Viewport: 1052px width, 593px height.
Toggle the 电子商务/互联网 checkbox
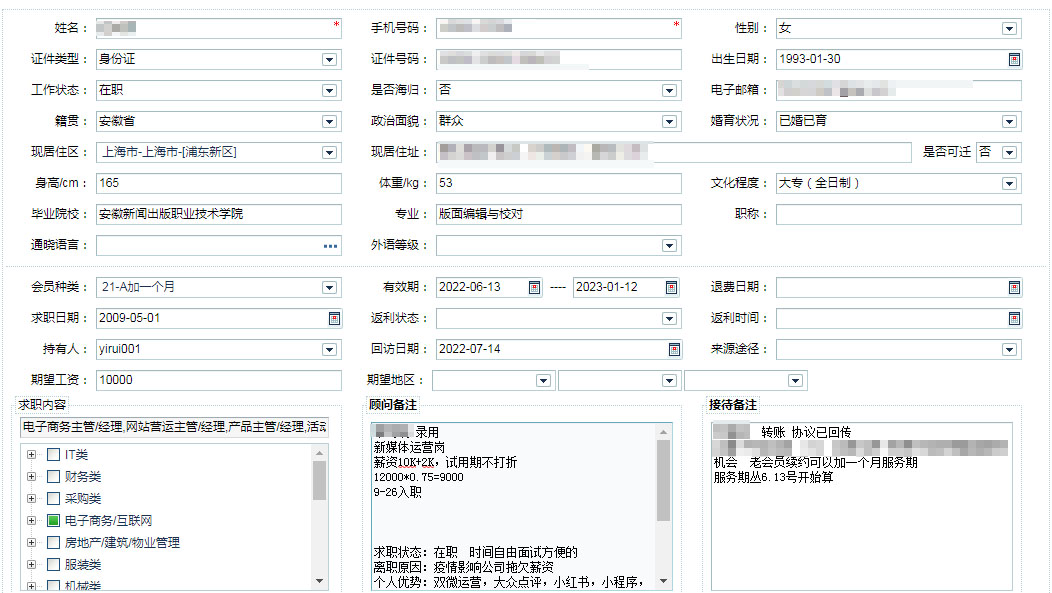54,521
